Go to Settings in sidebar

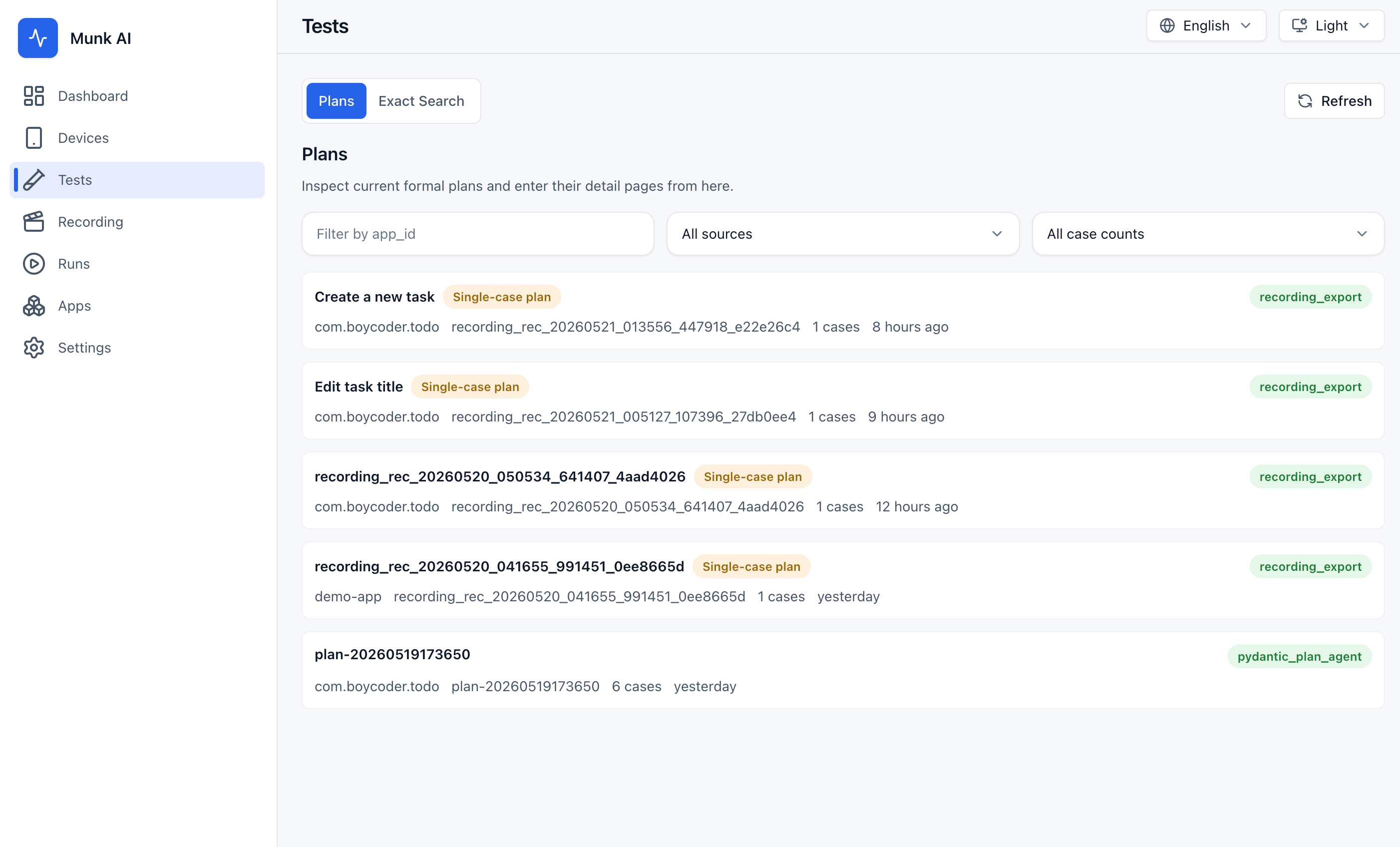137,348
